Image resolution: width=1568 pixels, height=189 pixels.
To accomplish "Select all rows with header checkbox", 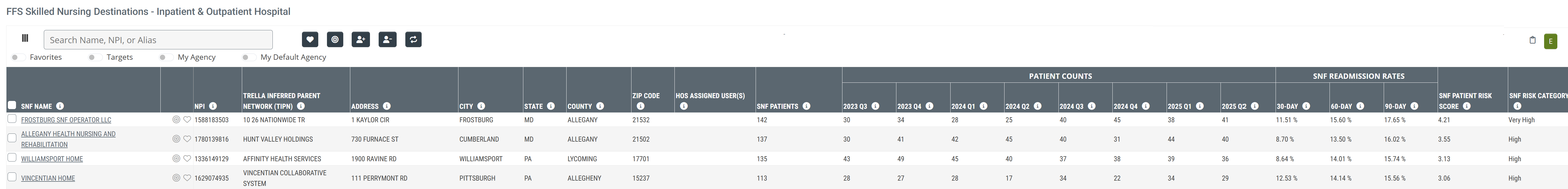I will [x=12, y=105].
